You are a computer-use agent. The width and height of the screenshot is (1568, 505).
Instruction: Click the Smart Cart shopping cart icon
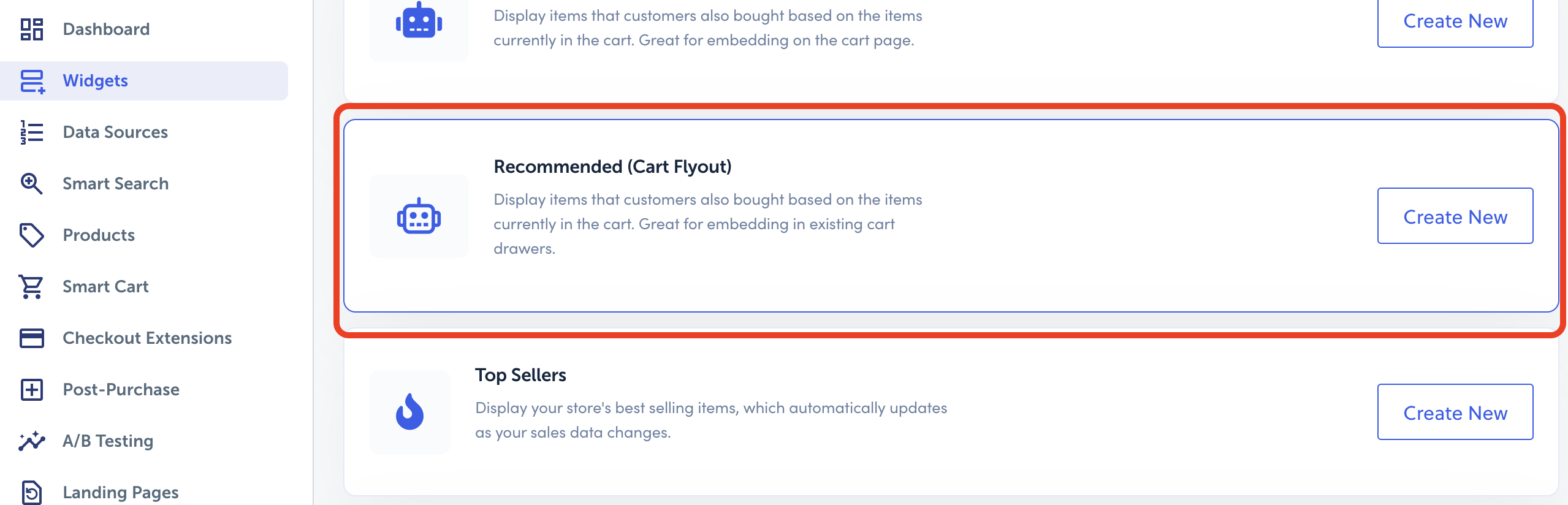click(32, 287)
